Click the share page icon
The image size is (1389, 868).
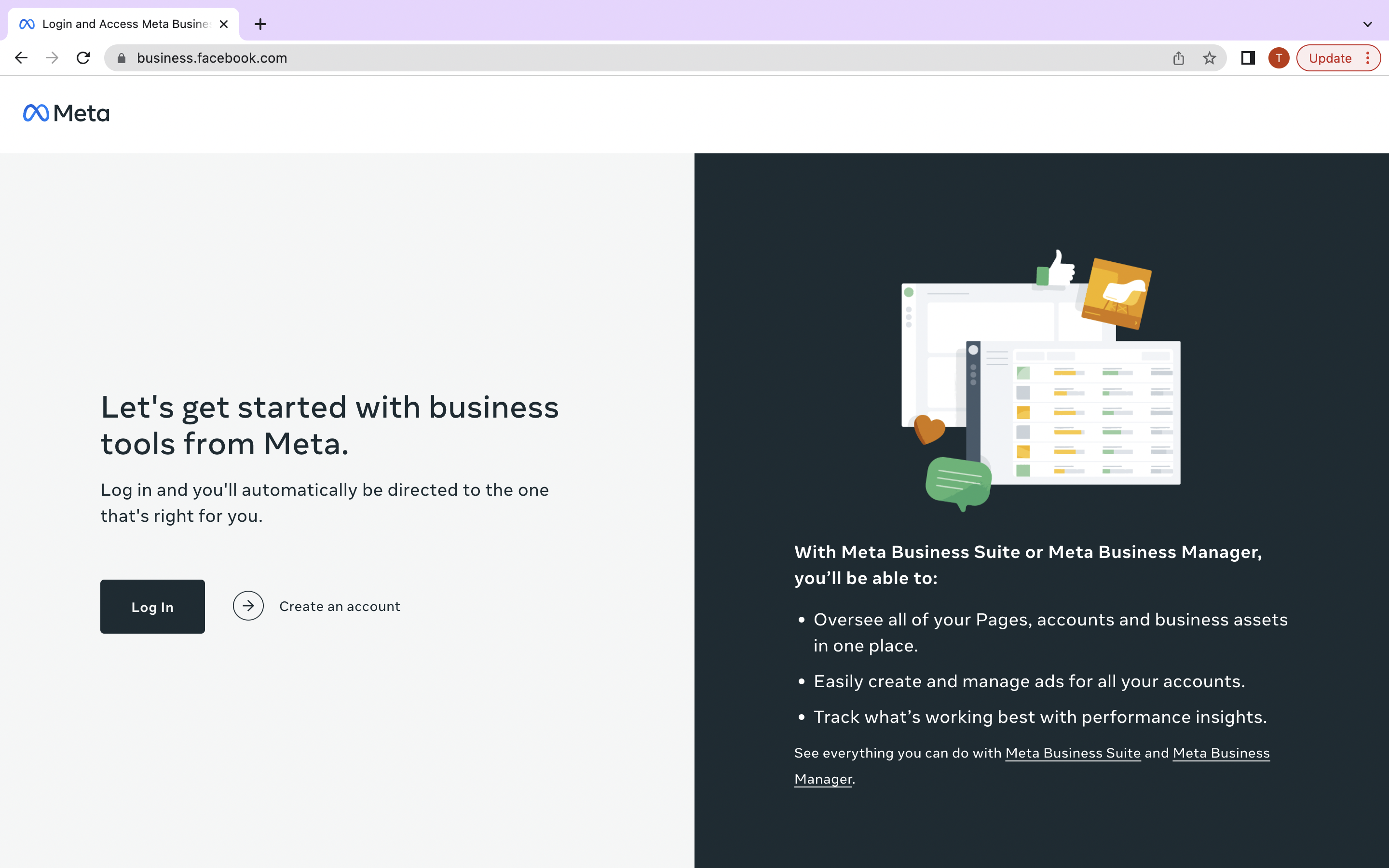pyautogui.click(x=1178, y=58)
